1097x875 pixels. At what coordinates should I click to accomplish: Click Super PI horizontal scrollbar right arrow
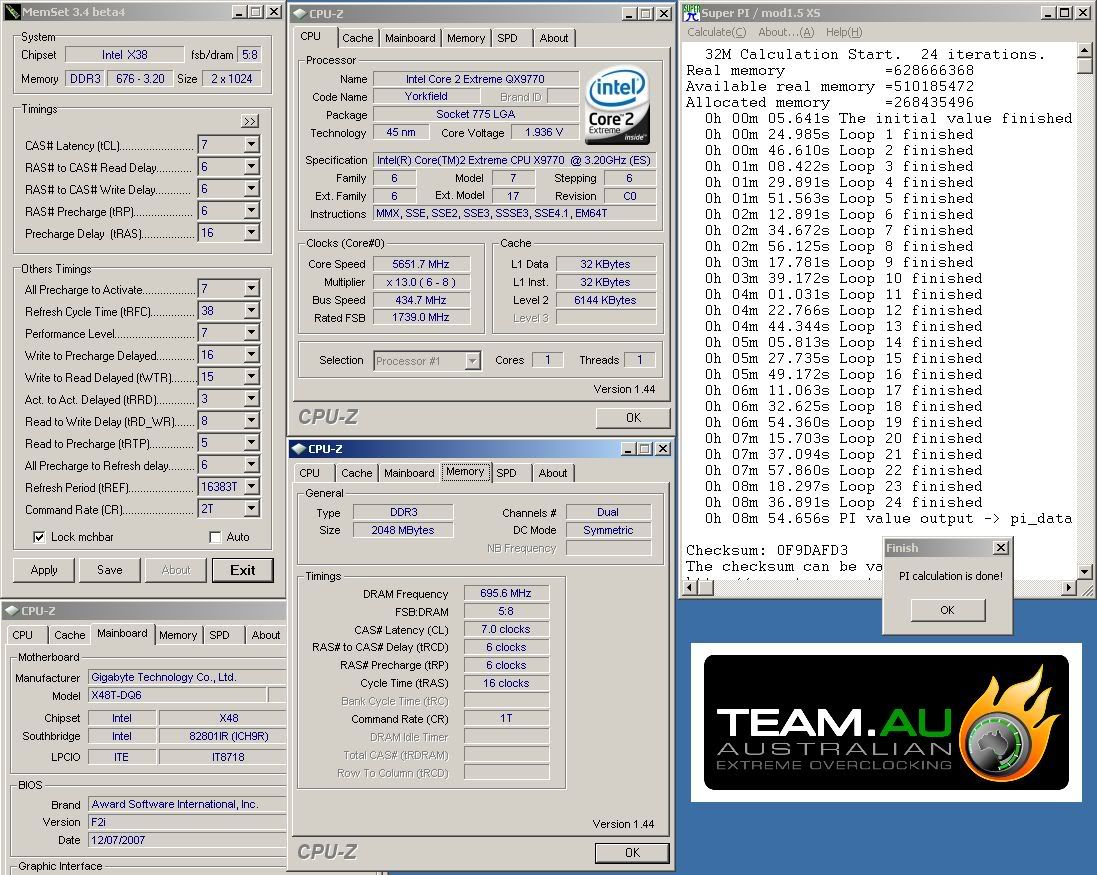click(1068, 588)
